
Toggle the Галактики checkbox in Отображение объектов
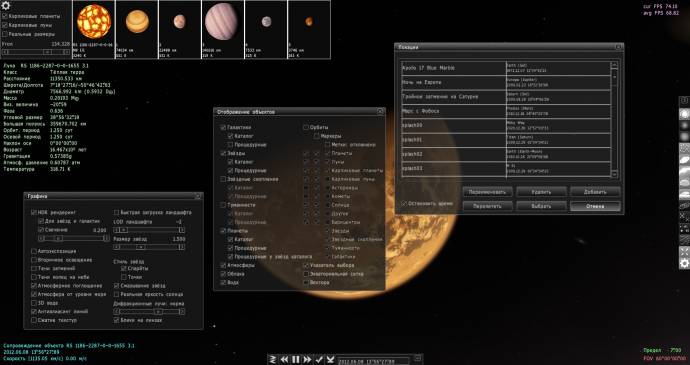tap(223, 127)
